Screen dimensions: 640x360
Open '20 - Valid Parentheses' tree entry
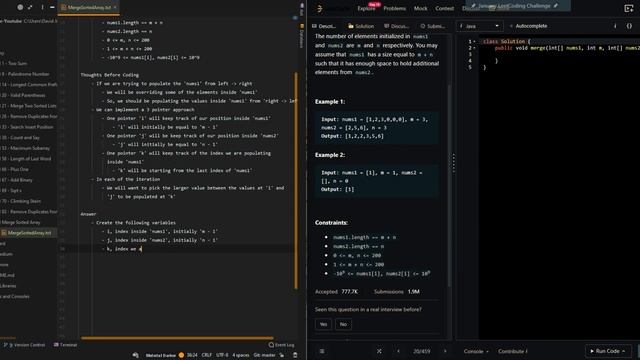(23, 96)
